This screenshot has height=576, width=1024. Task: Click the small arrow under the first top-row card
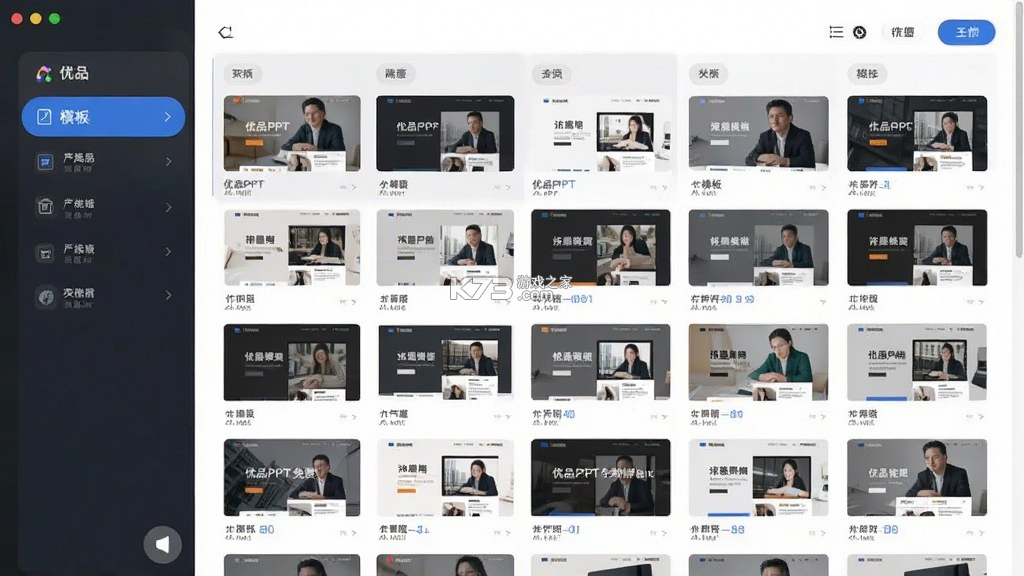pos(354,187)
